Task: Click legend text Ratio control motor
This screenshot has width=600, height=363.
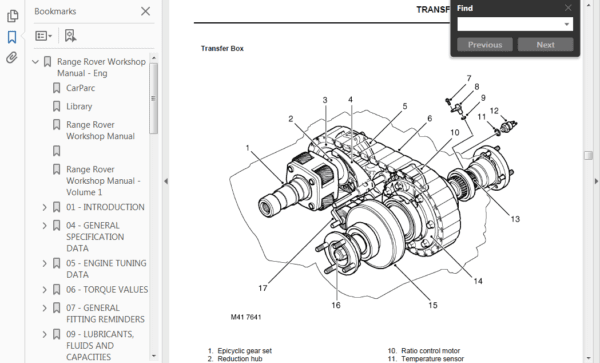Action: click(430, 351)
